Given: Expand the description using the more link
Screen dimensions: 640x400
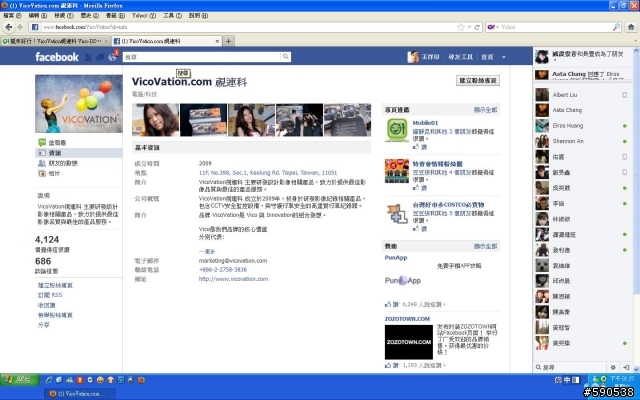Looking at the screenshot, I should pos(207,251).
